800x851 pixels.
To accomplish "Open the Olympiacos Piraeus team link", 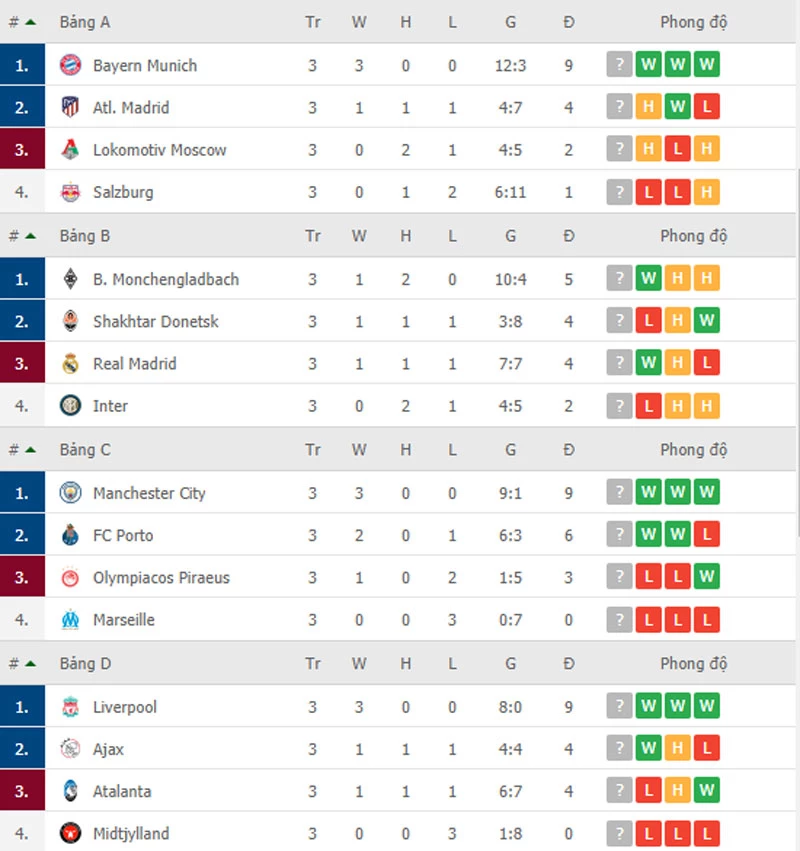I will pyautogui.click(x=161, y=577).
